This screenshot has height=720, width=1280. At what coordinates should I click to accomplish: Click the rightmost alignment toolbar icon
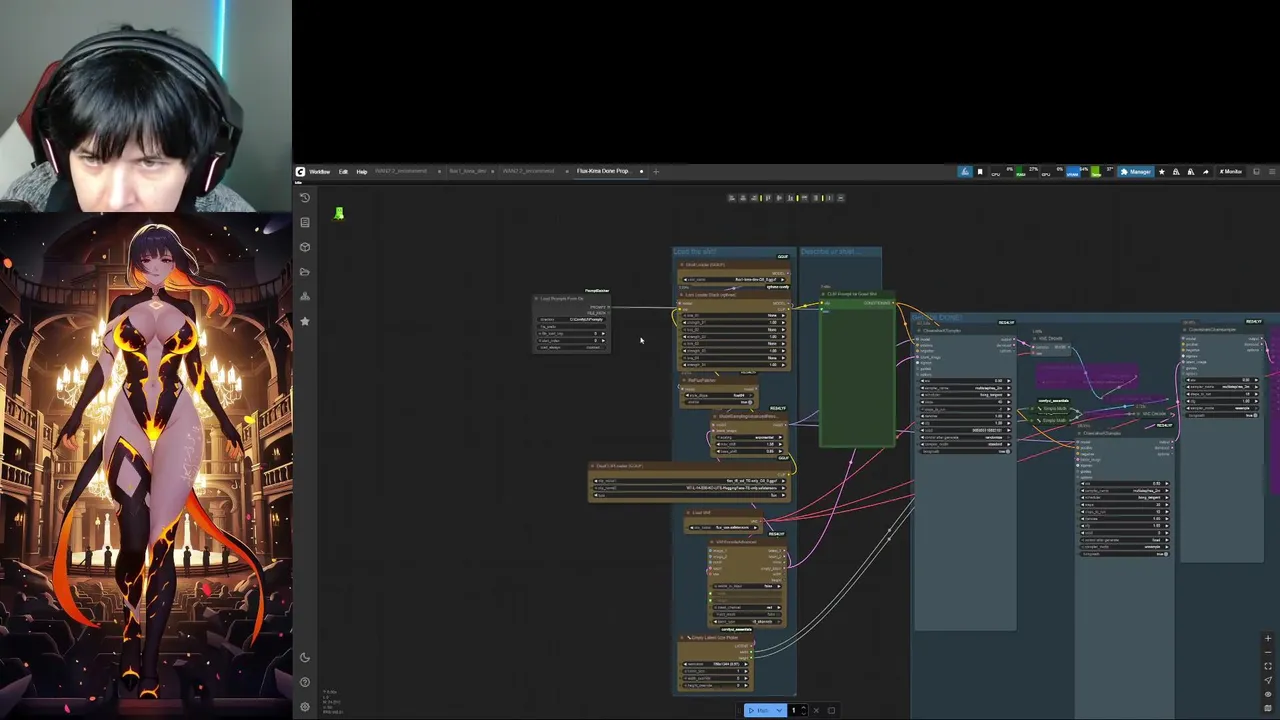point(841,198)
